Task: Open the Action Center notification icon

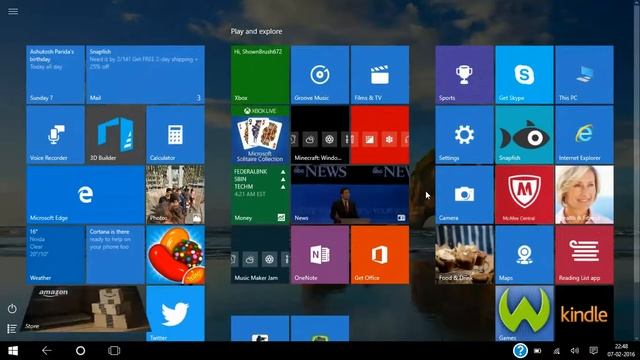Action: coord(593,351)
